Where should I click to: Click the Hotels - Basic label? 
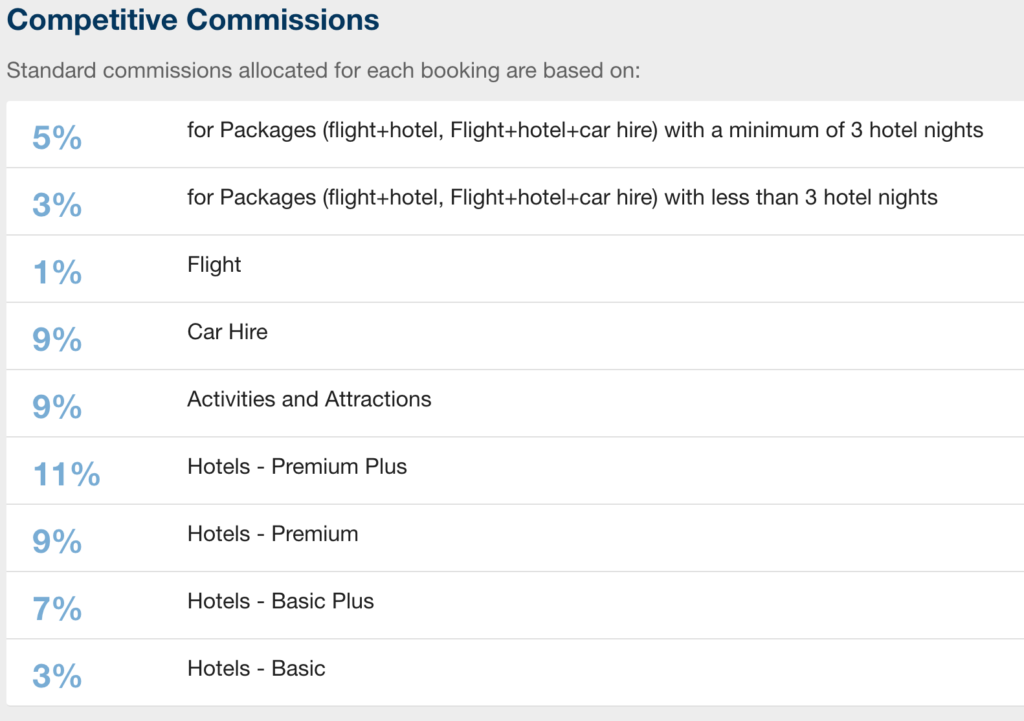coord(256,668)
